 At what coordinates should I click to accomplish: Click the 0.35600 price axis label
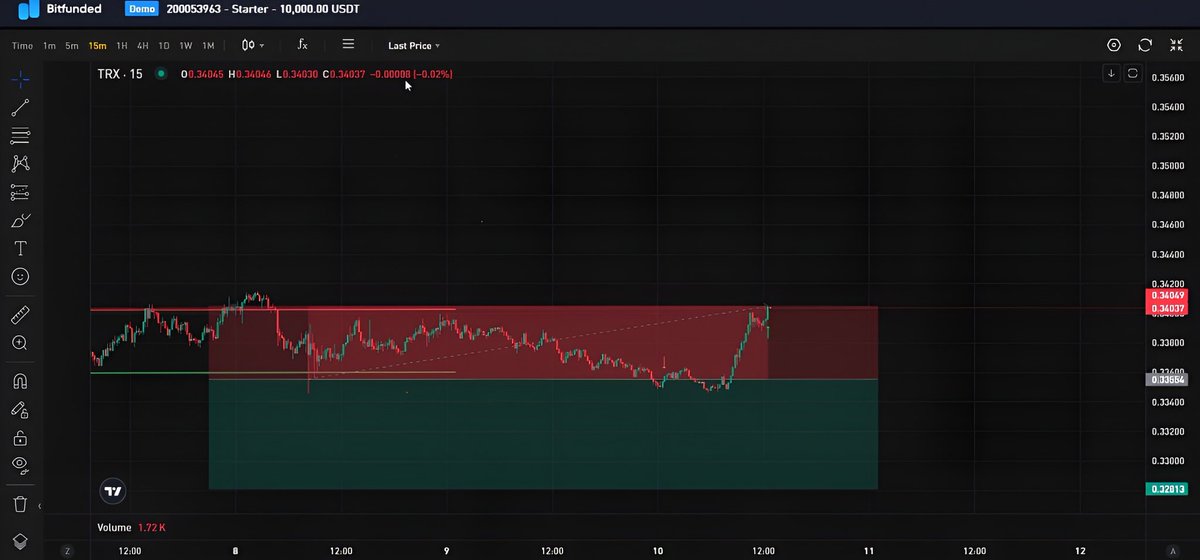tap(1167, 78)
